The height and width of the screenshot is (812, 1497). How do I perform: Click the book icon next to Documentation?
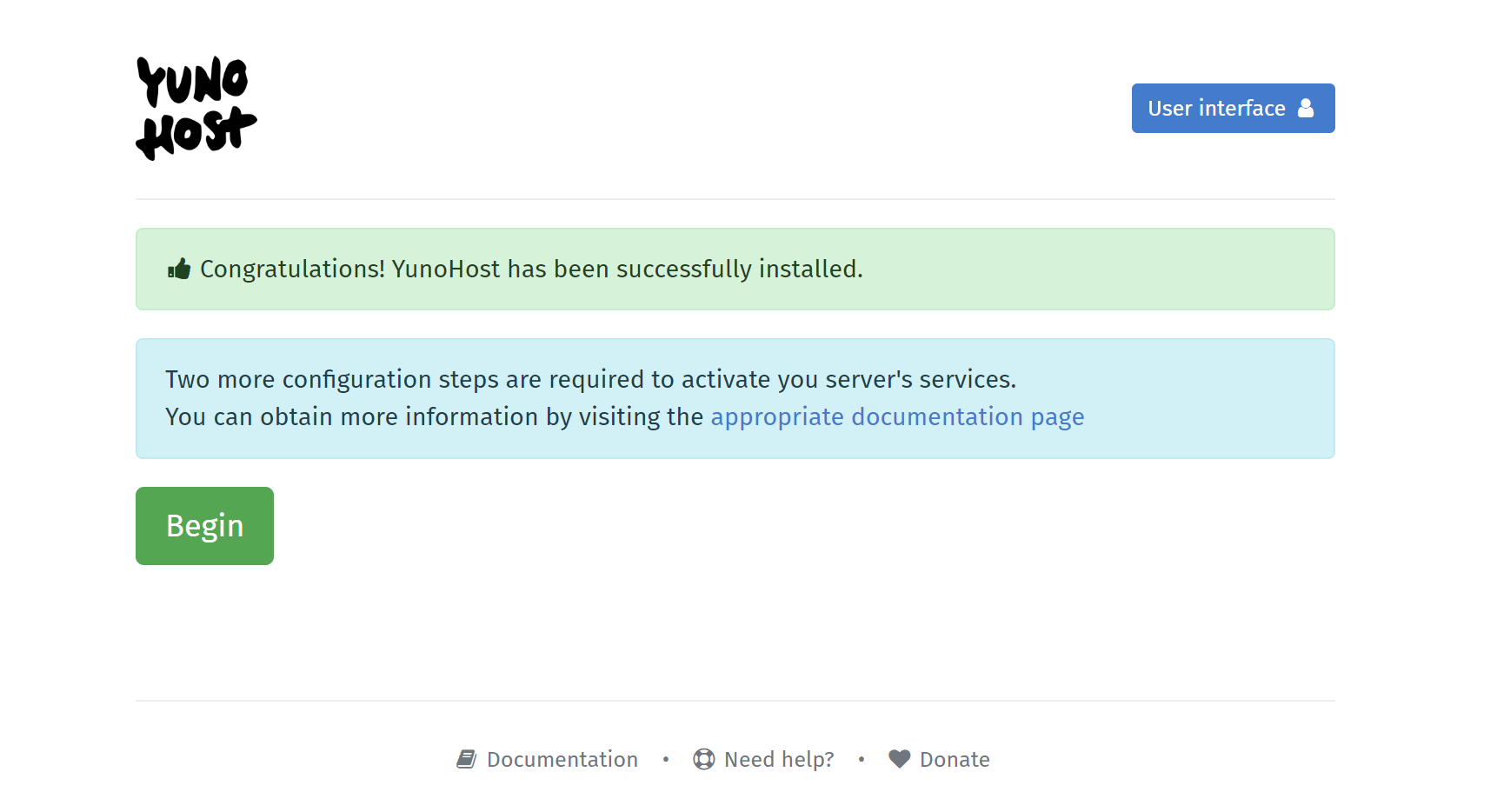point(467,758)
